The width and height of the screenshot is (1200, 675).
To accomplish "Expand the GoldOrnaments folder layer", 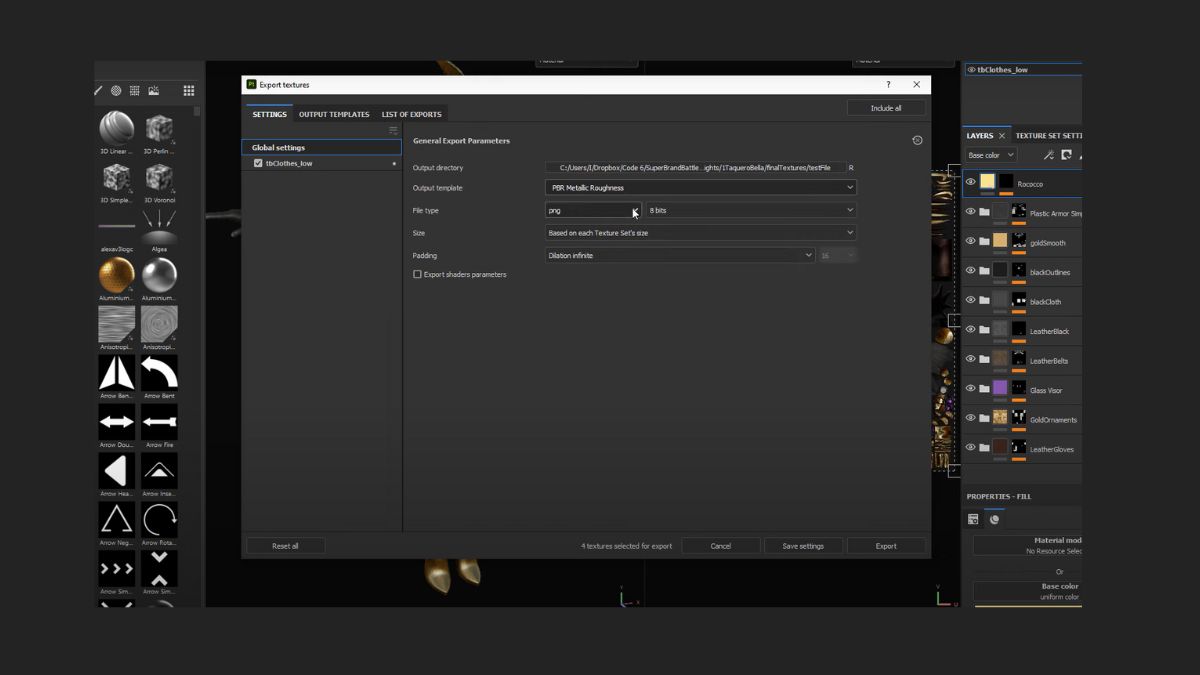I will [x=985, y=418].
